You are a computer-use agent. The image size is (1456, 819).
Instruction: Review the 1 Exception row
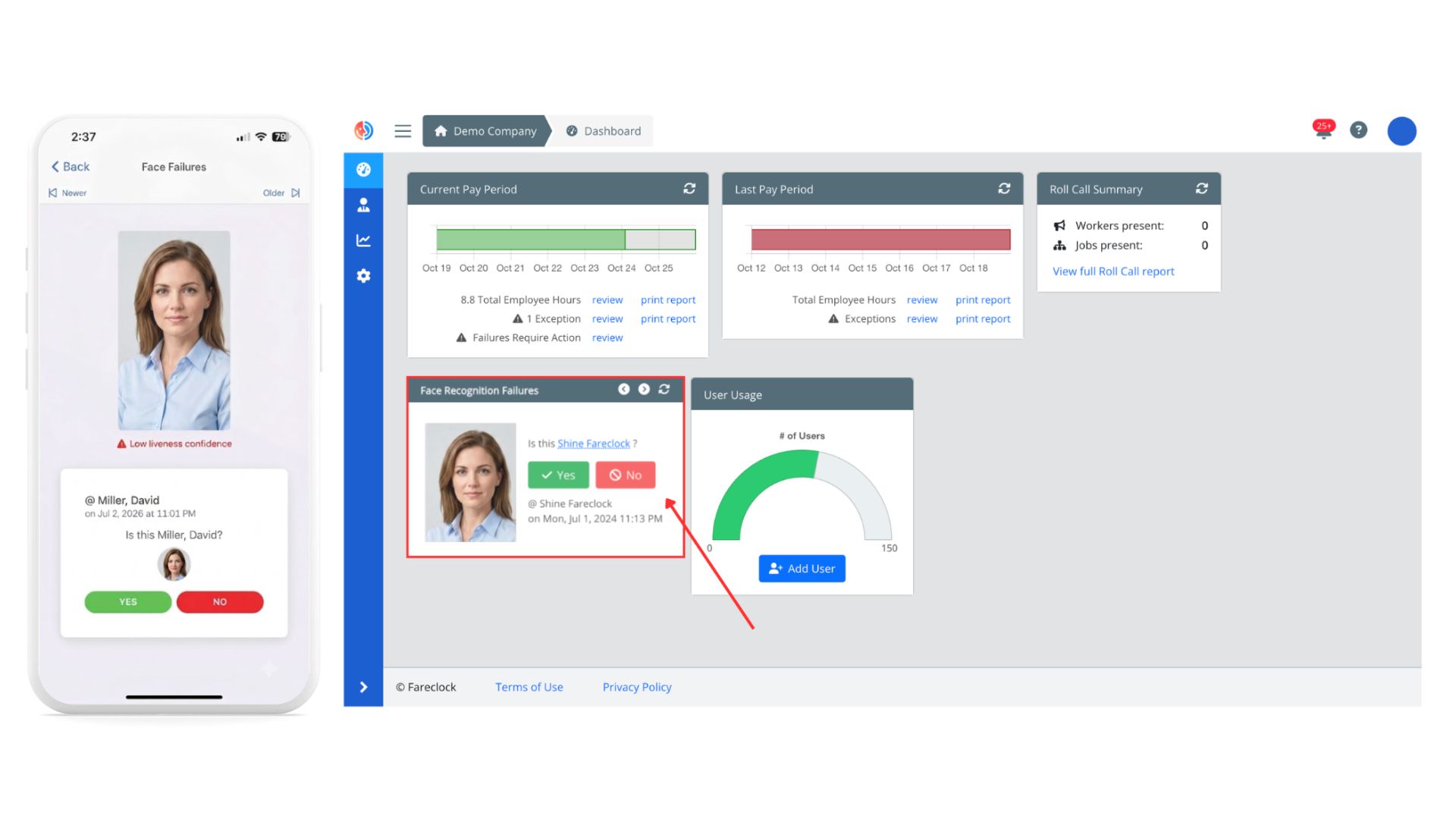(607, 319)
